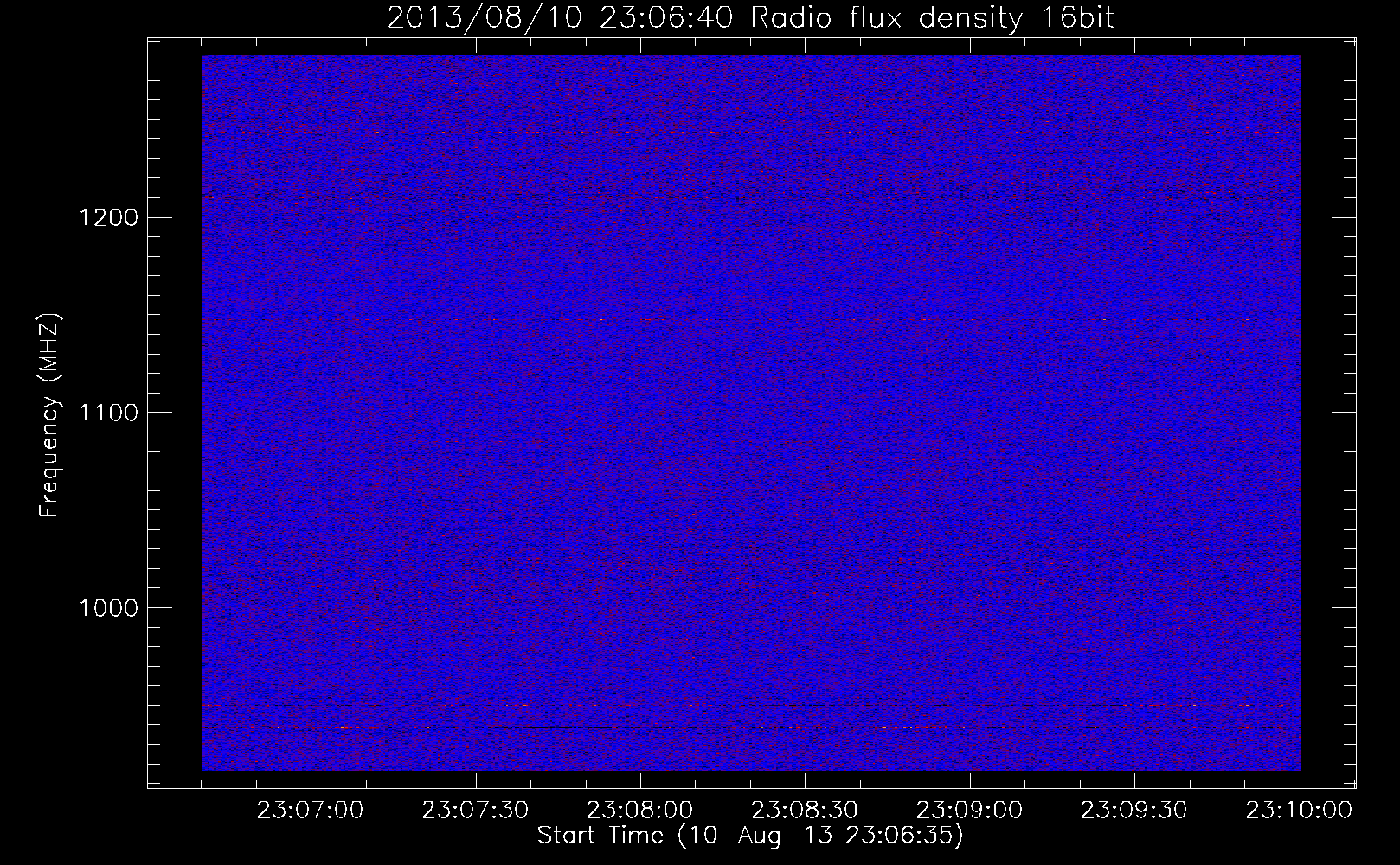Click the plot title "2013/08/10 23:06:40 Radio flux density 16bit"

[x=751, y=18]
